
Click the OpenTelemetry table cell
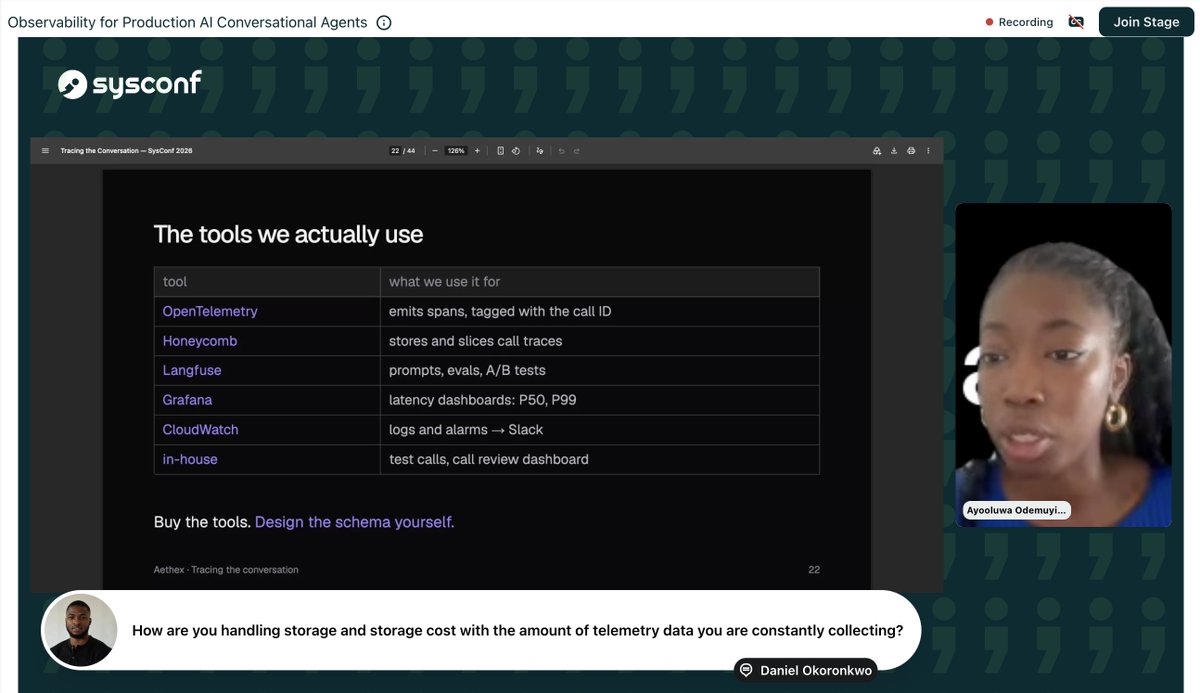(267, 311)
